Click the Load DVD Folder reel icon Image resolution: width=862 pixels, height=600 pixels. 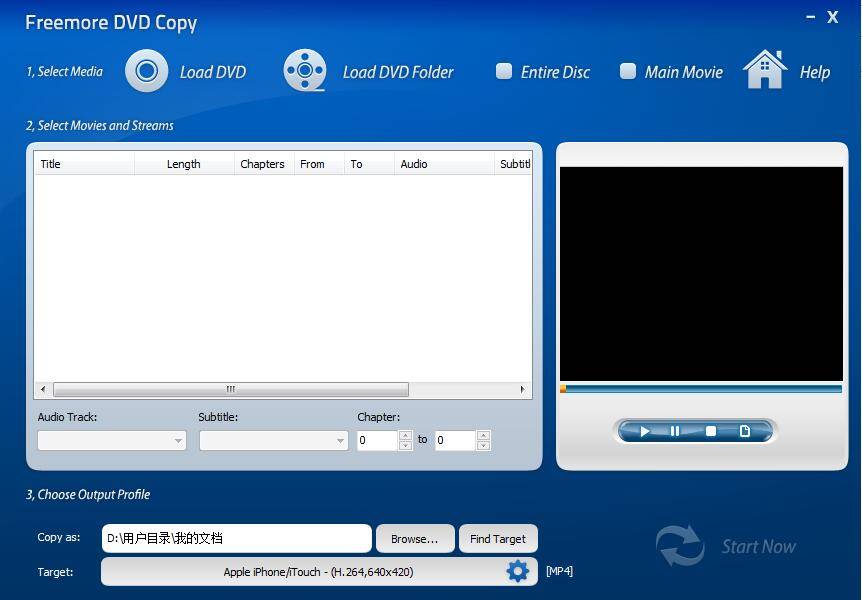[303, 70]
